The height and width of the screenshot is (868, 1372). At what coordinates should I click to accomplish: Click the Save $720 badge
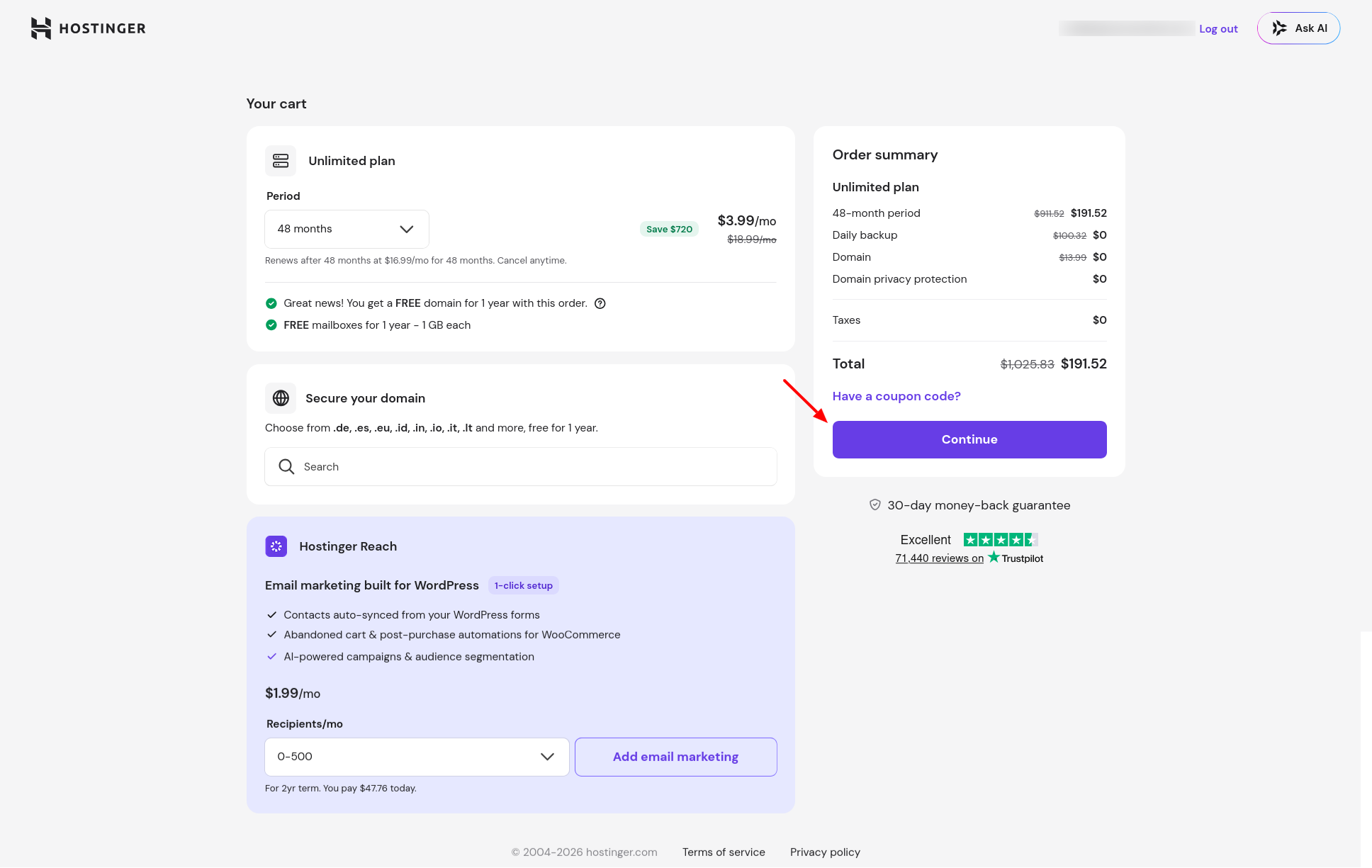tap(669, 229)
